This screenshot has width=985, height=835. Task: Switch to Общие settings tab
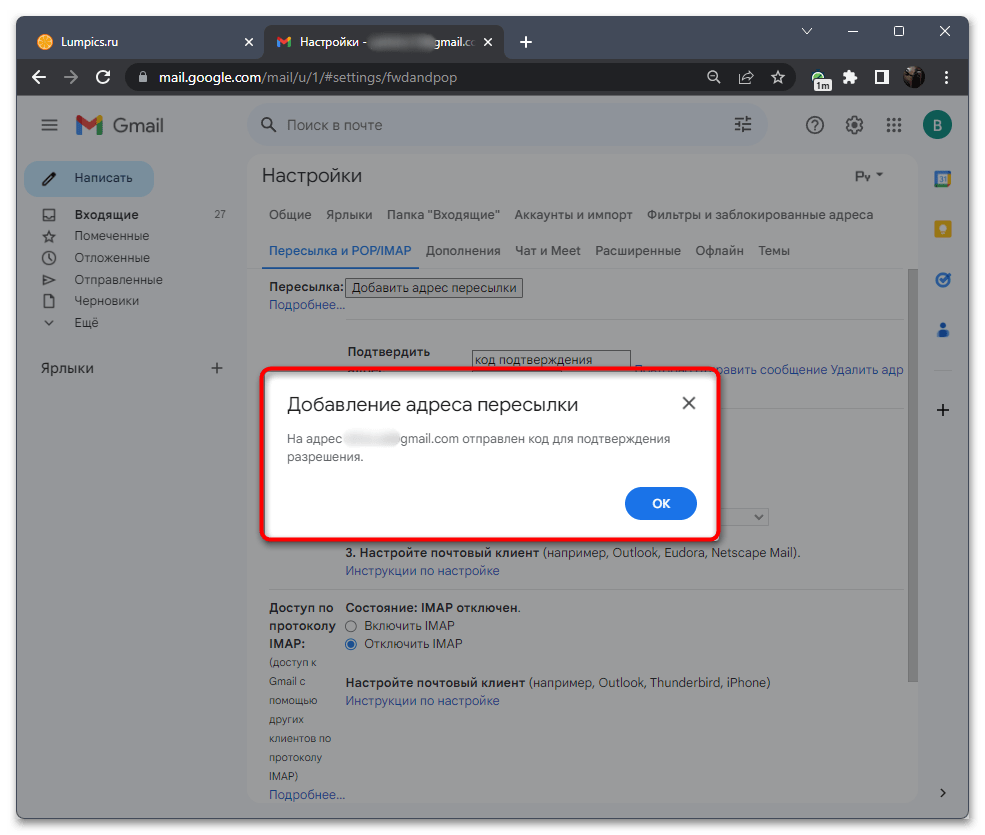click(x=290, y=215)
